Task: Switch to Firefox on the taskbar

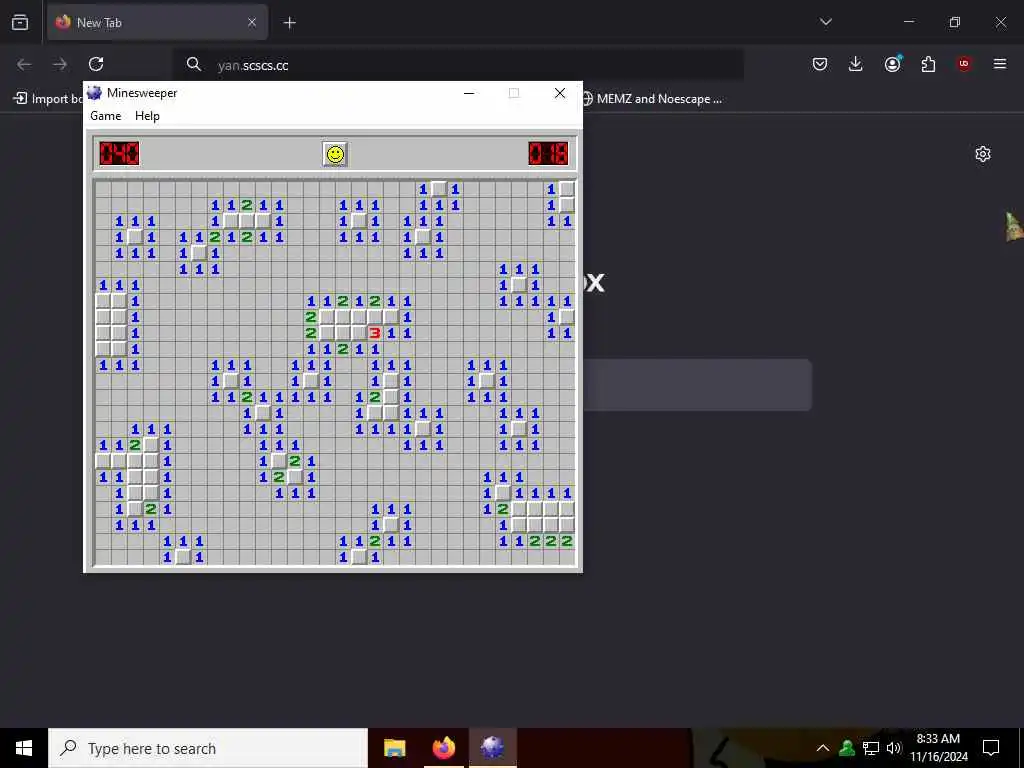Action: (443, 748)
